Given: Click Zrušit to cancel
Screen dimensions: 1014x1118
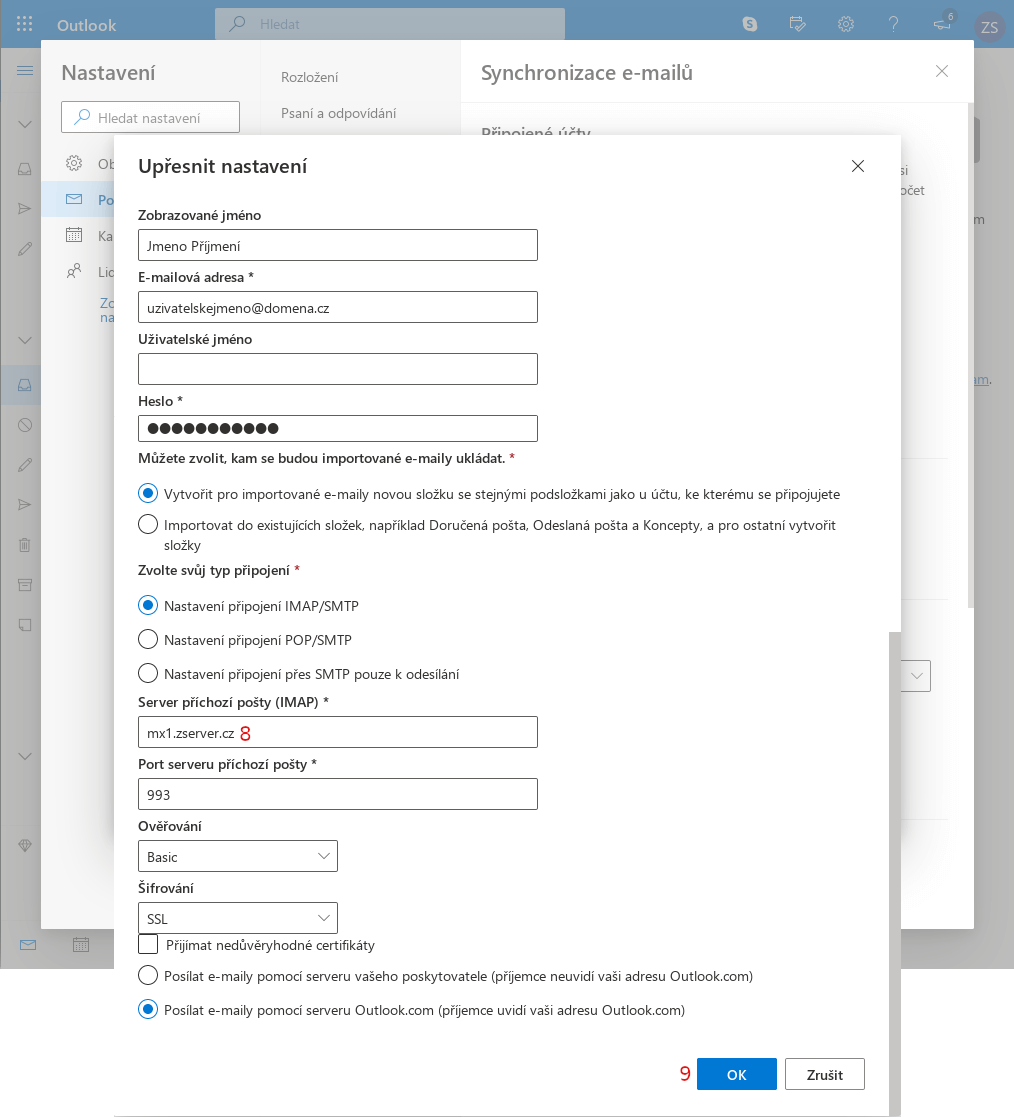Looking at the screenshot, I should click(825, 1074).
